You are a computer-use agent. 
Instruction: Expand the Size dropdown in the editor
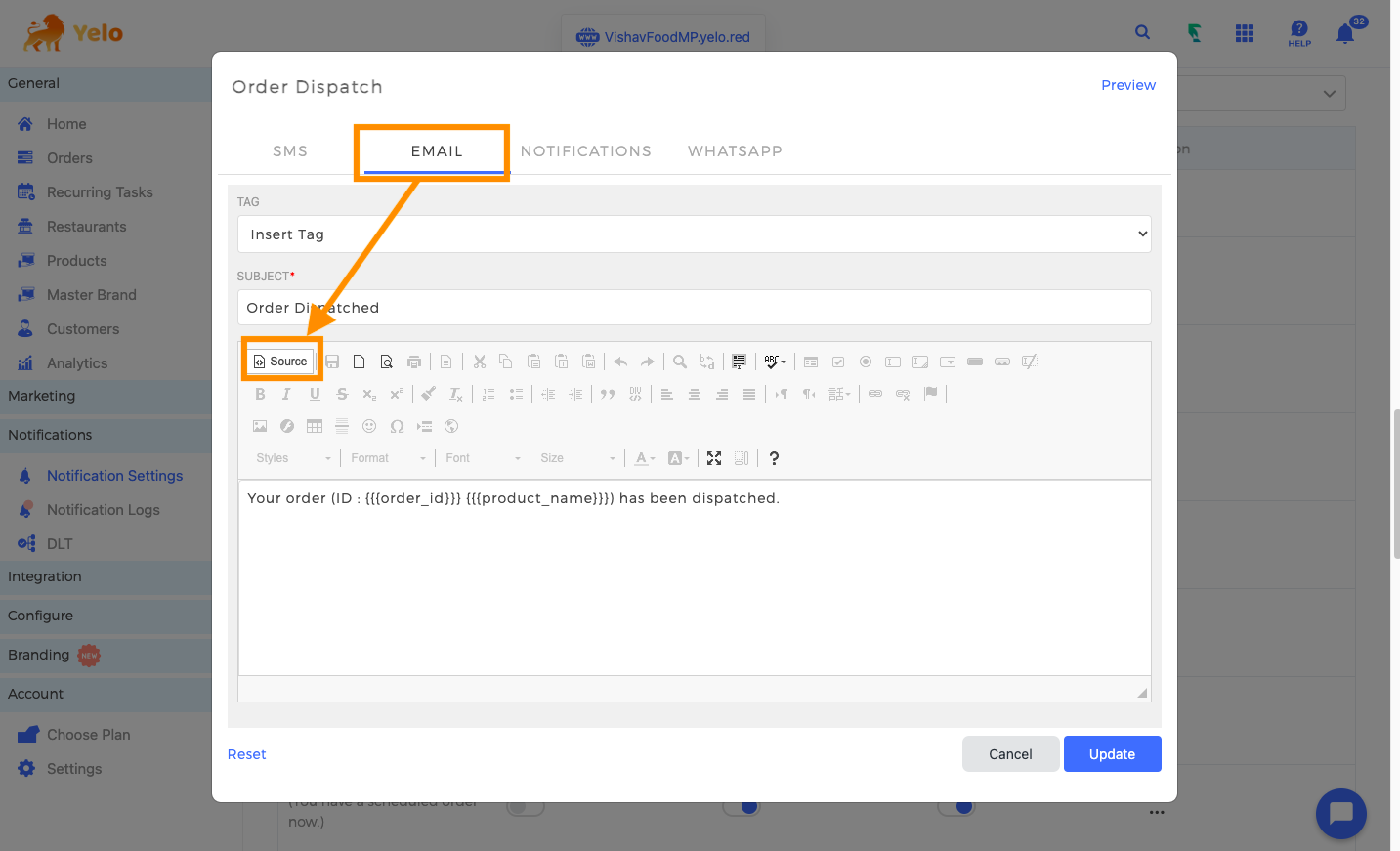click(x=578, y=458)
